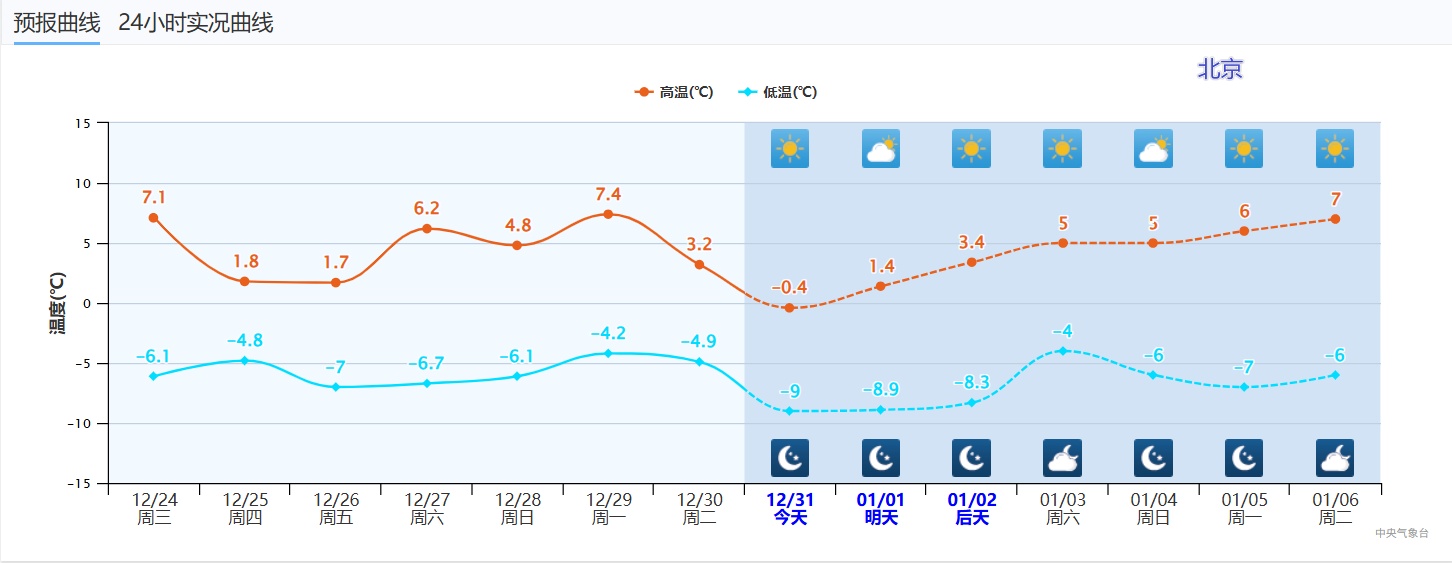Viewport: 1452px width, 563px height.
Task: Click the clear night moon icon for 12/31
Action: pos(789,458)
